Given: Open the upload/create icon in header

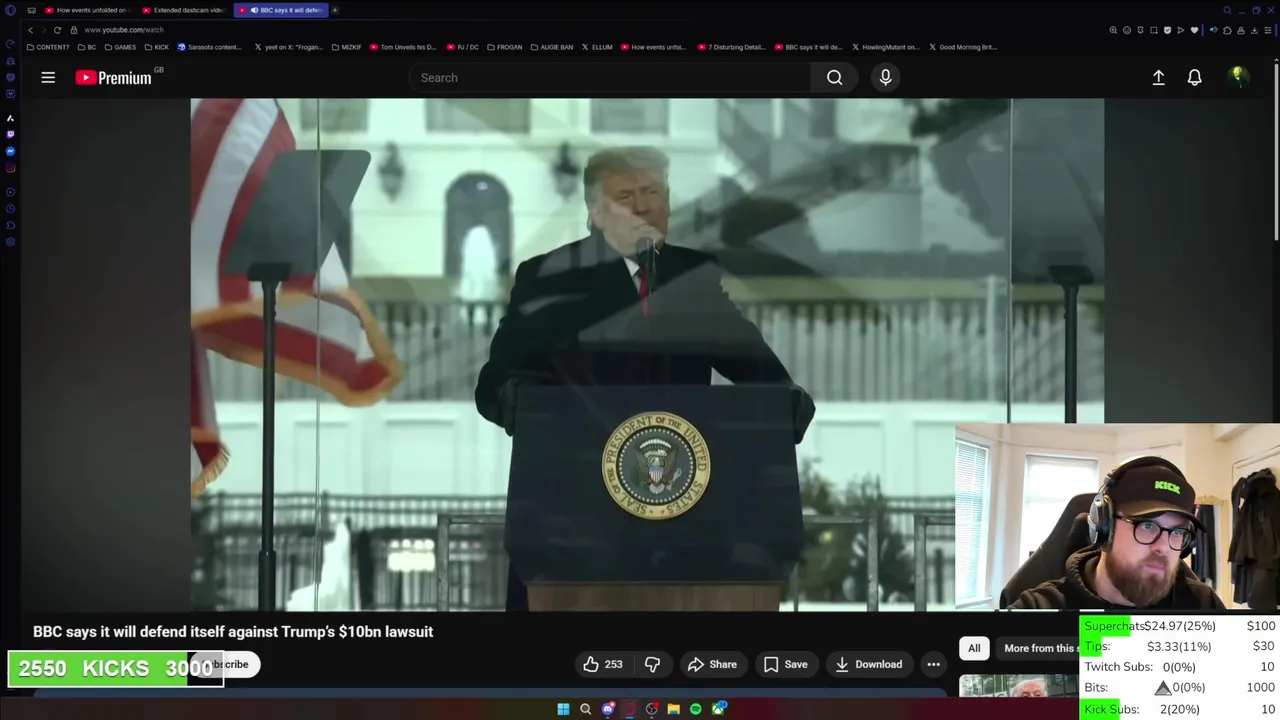Looking at the screenshot, I should pos(1158,77).
